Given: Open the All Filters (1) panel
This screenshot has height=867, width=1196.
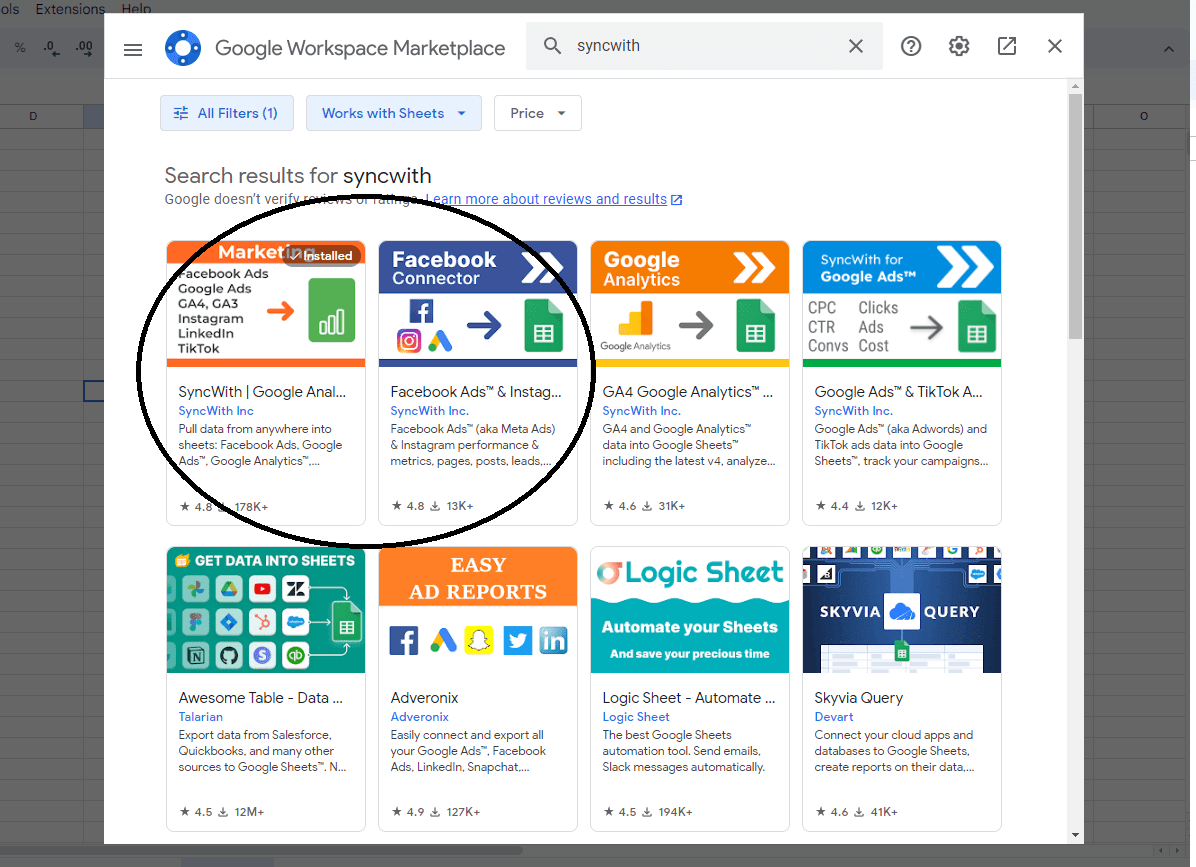Looking at the screenshot, I should coord(227,113).
